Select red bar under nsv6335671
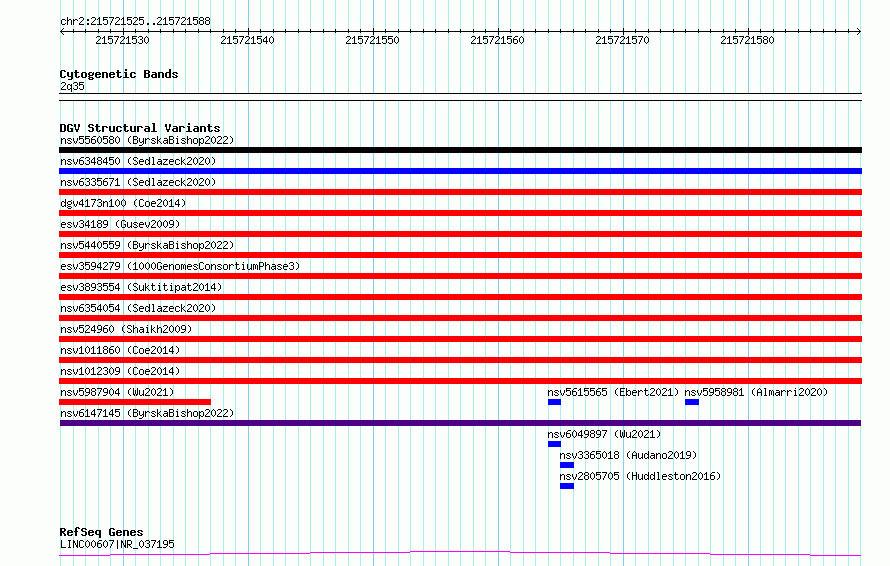The width and height of the screenshot is (890, 566). (x=460, y=192)
